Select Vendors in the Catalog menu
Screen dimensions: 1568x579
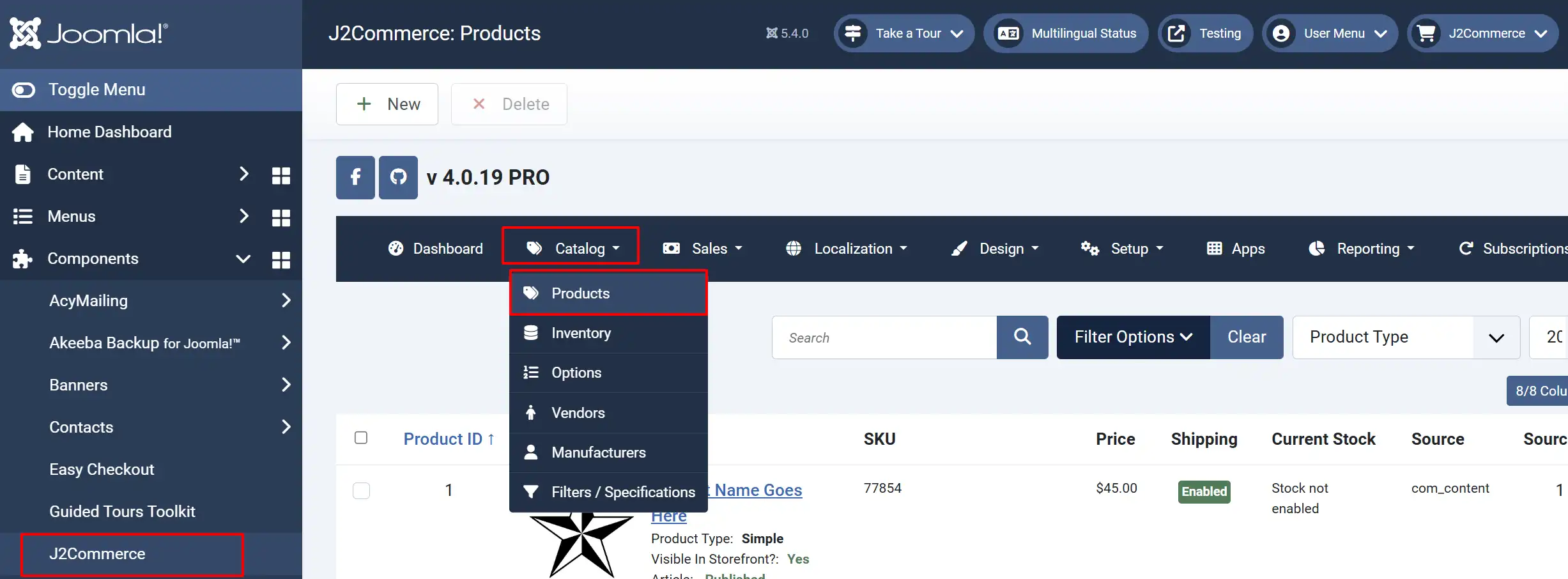click(608, 413)
